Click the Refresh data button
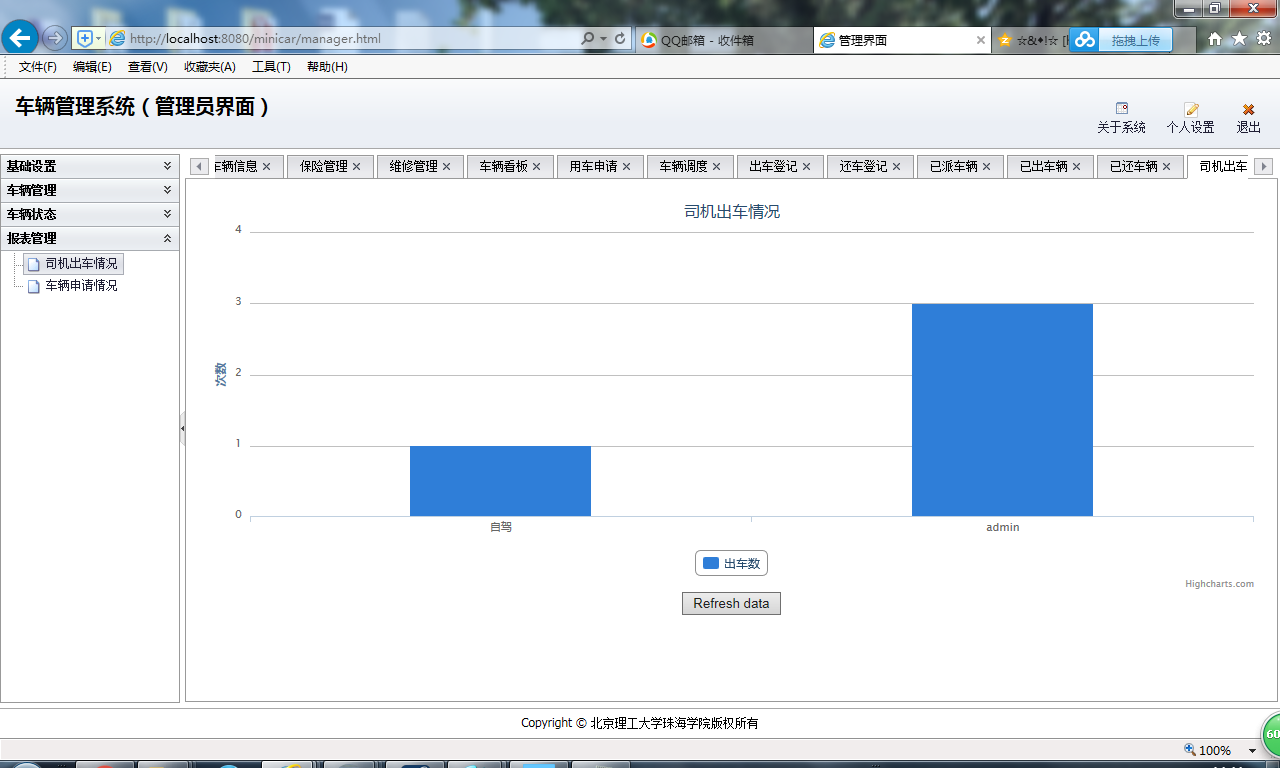 click(x=731, y=603)
